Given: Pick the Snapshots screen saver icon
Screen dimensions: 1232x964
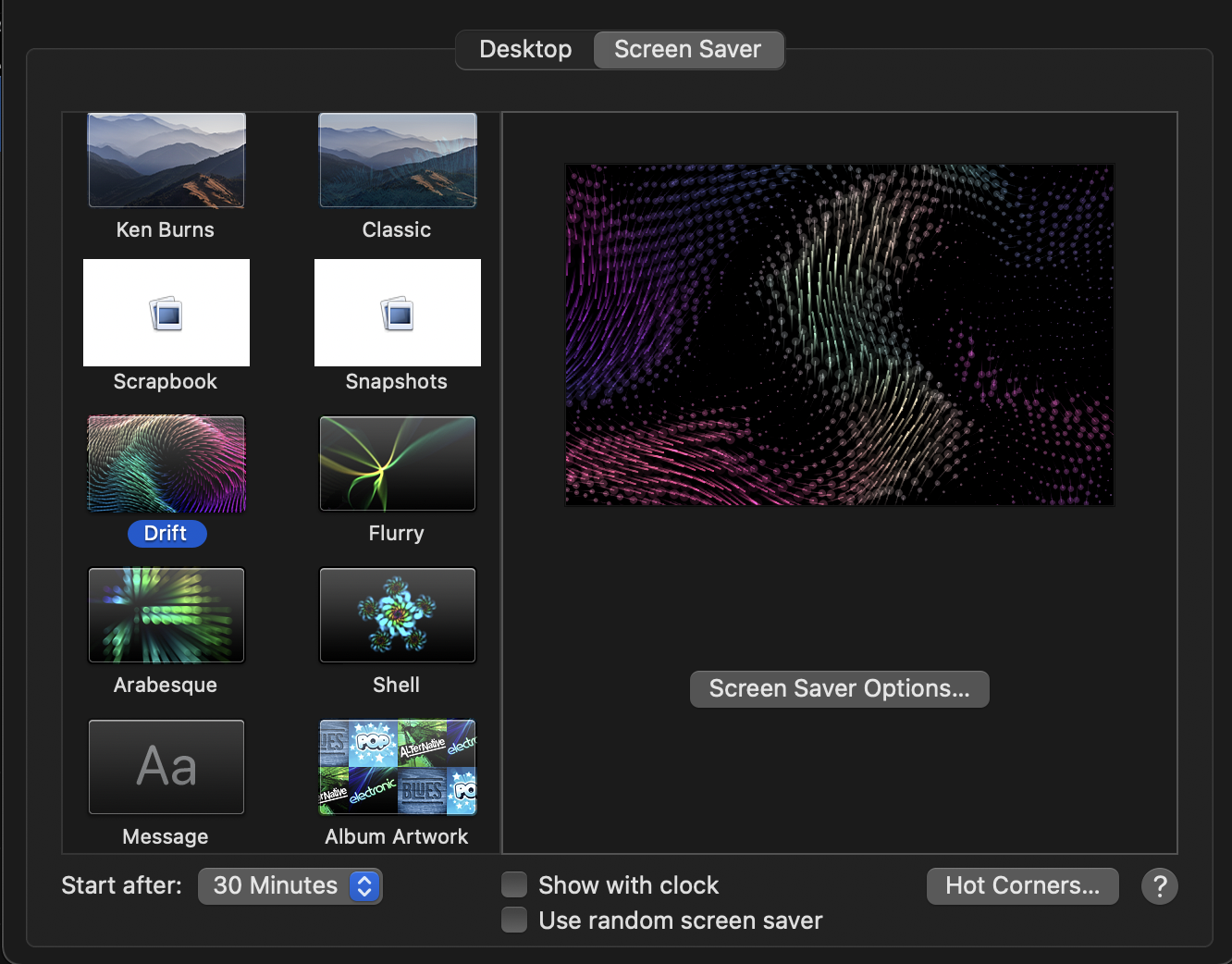Looking at the screenshot, I should 398,313.
